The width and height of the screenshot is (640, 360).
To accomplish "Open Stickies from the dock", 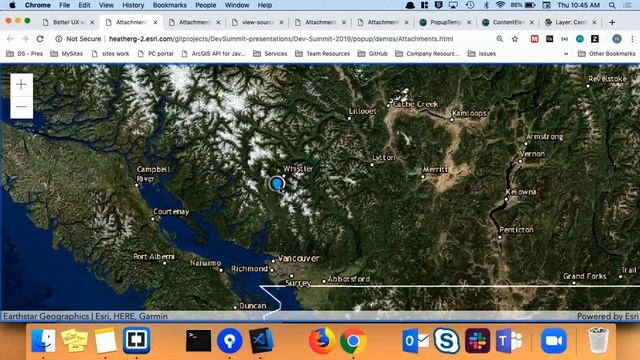I will [x=74, y=340].
